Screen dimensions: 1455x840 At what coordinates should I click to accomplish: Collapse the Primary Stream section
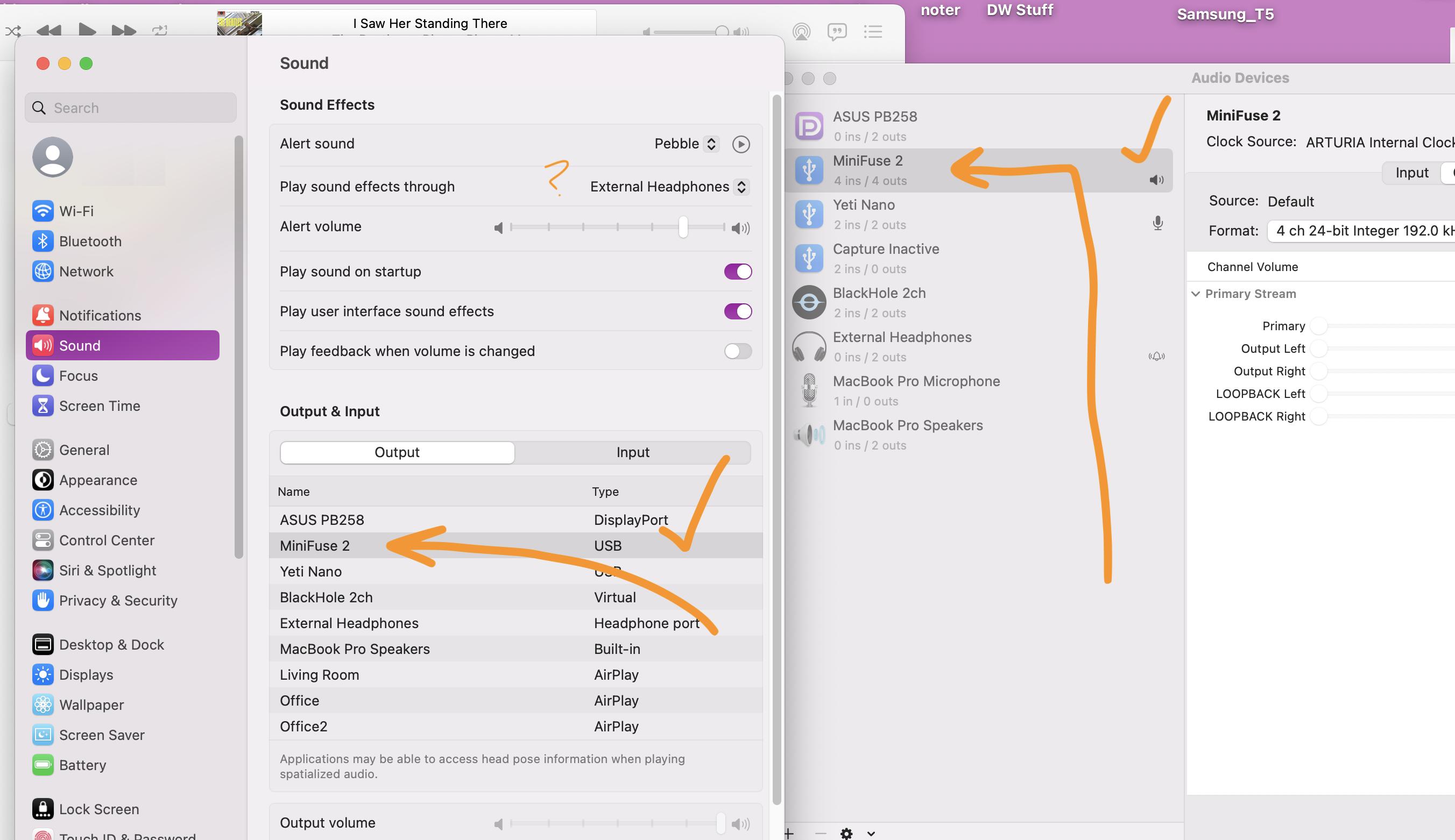click(1195, 294)
